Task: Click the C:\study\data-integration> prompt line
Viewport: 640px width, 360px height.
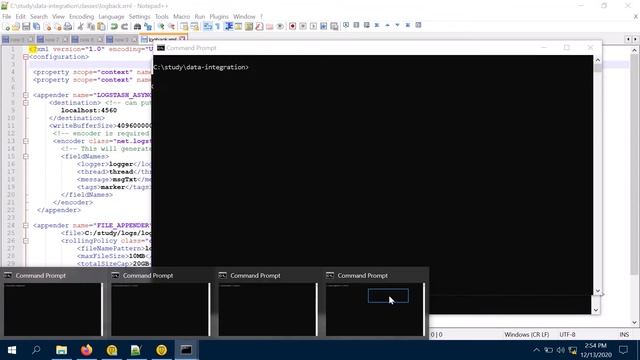Action: pyautogui.click(x=201, y=67)
